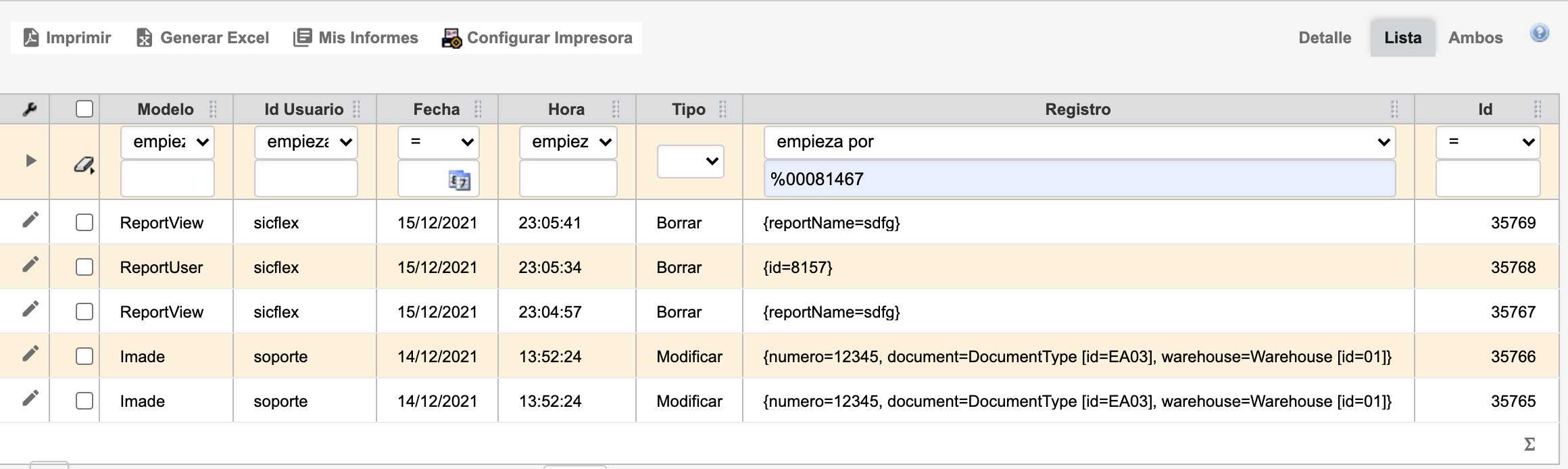Click Generar Excel button
Viewport: 1568px width, 469px height.
coord(203,38)
